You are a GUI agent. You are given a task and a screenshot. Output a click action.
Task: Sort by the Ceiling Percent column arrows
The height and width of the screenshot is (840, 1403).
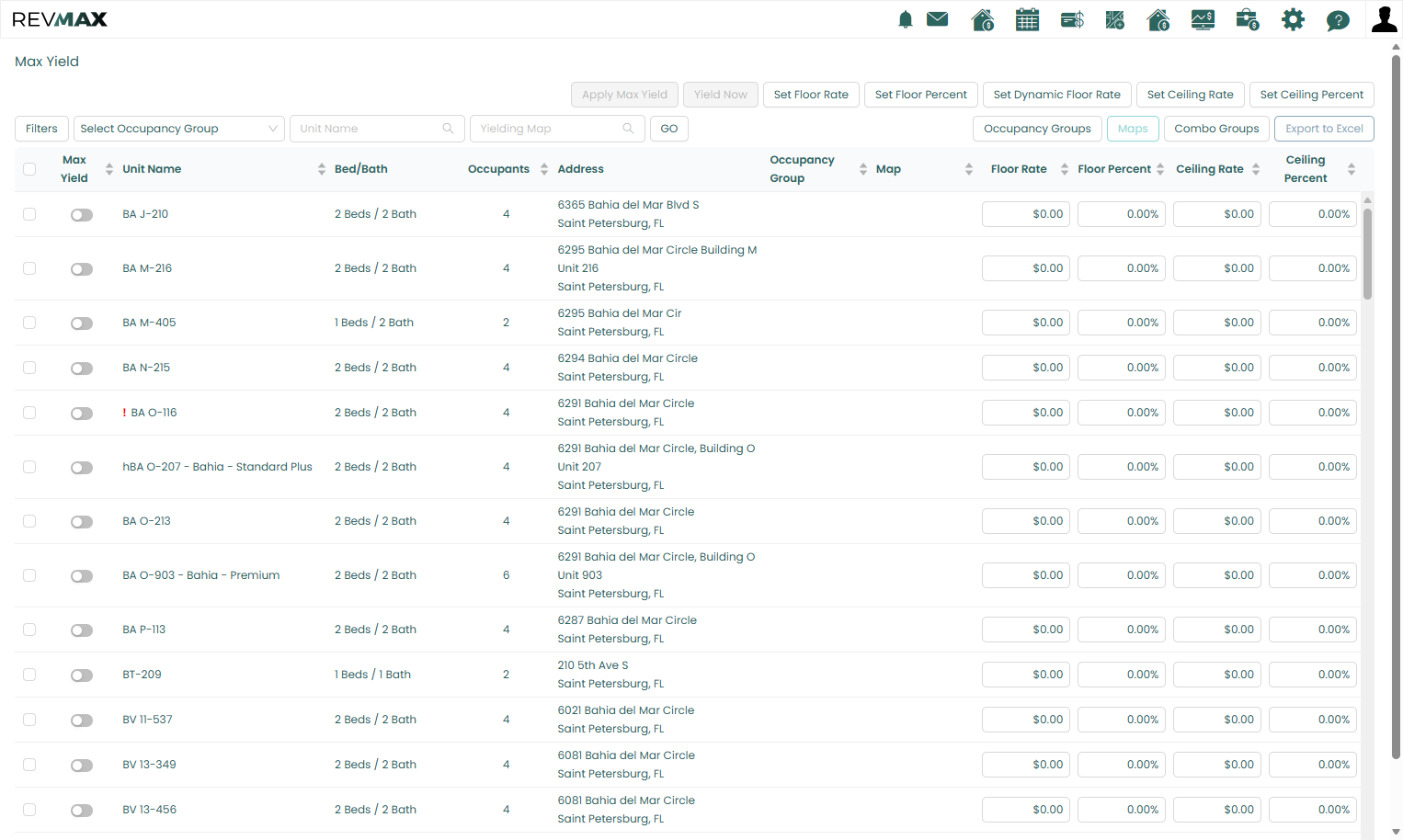click(x=1352, y=169)
